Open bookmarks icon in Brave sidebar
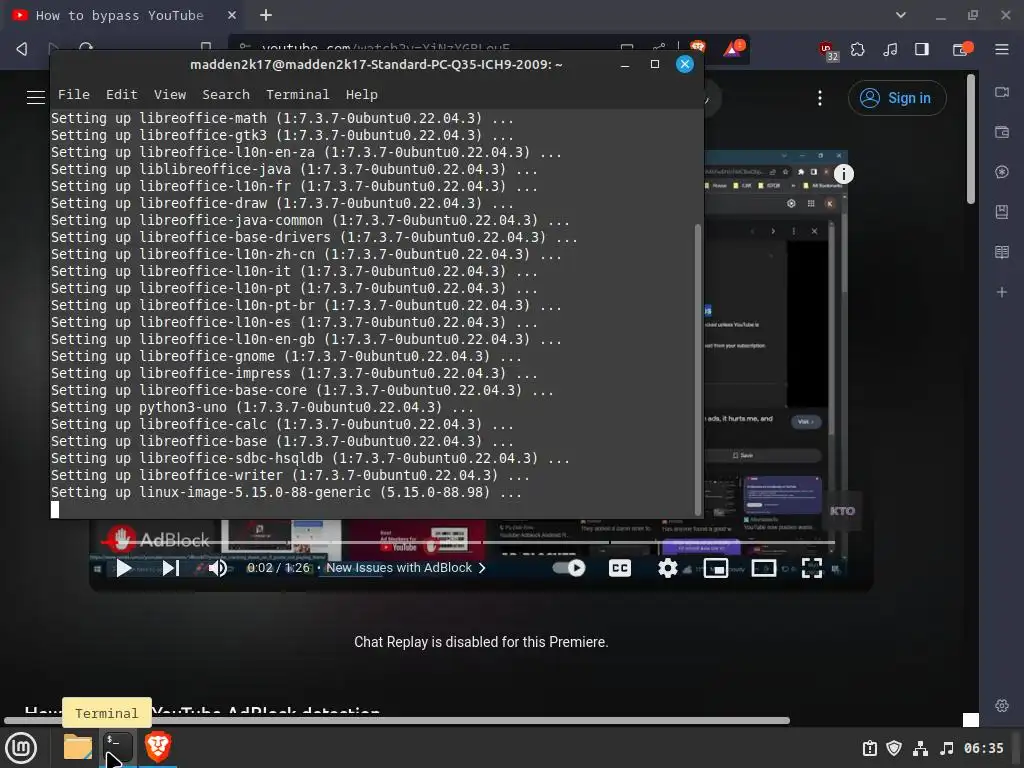The height and width of the screenshot is (768, 1024). tap(1002, 212)
